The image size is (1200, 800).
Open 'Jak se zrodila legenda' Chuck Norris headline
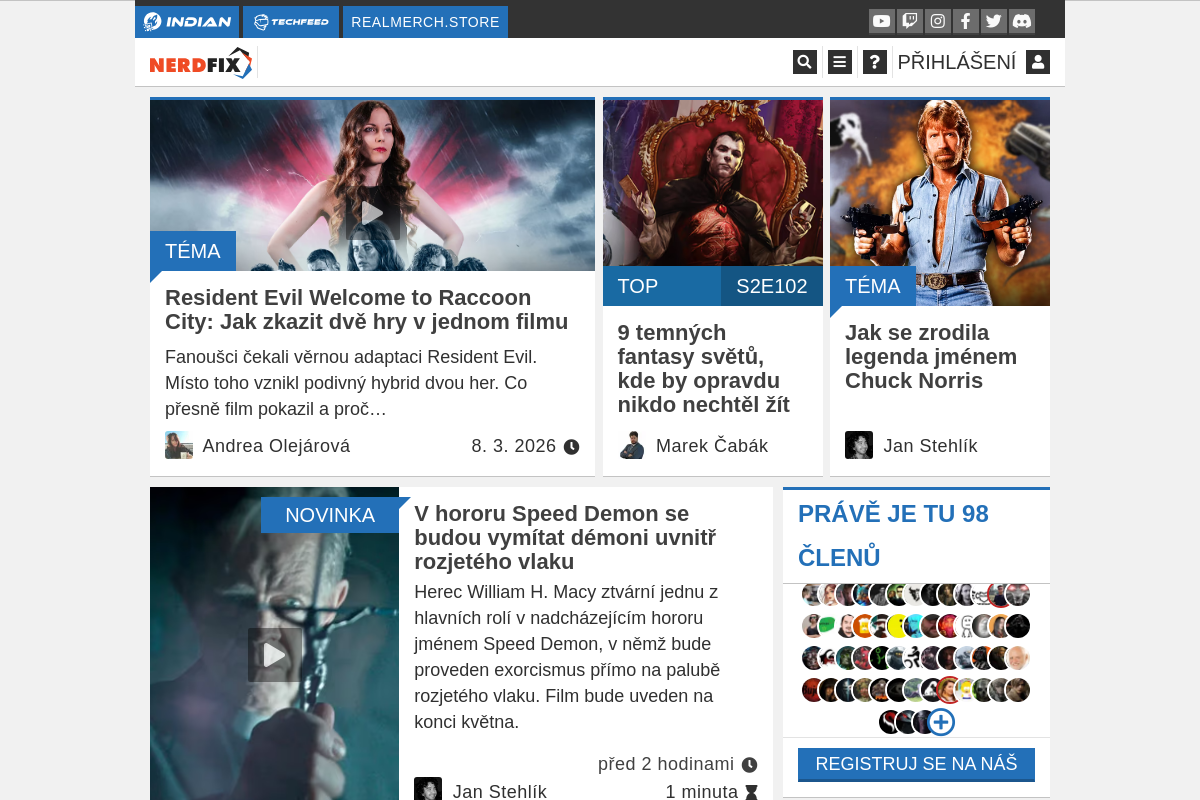tap(931, 357)
